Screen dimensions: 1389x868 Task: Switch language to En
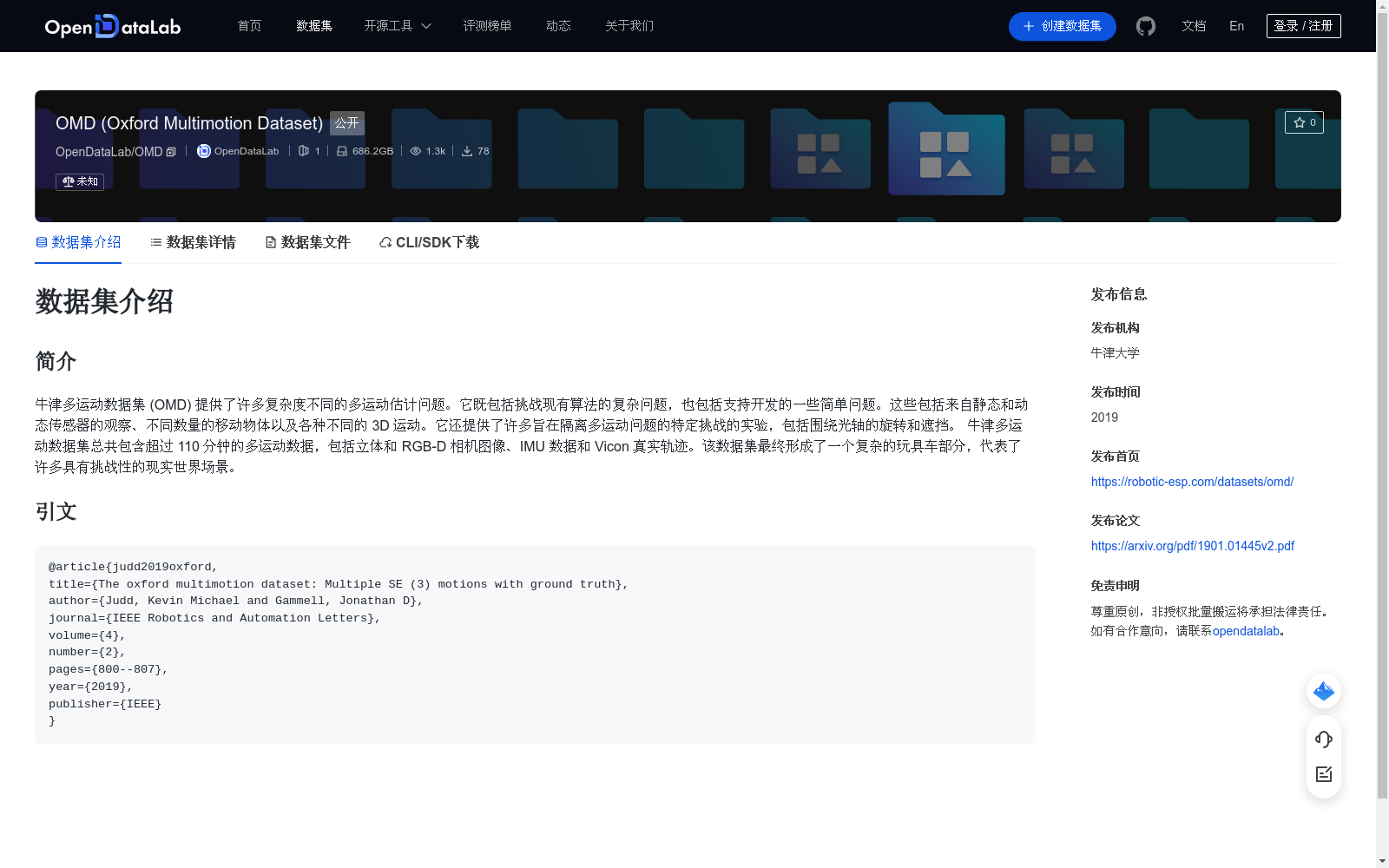point(1236,26)
